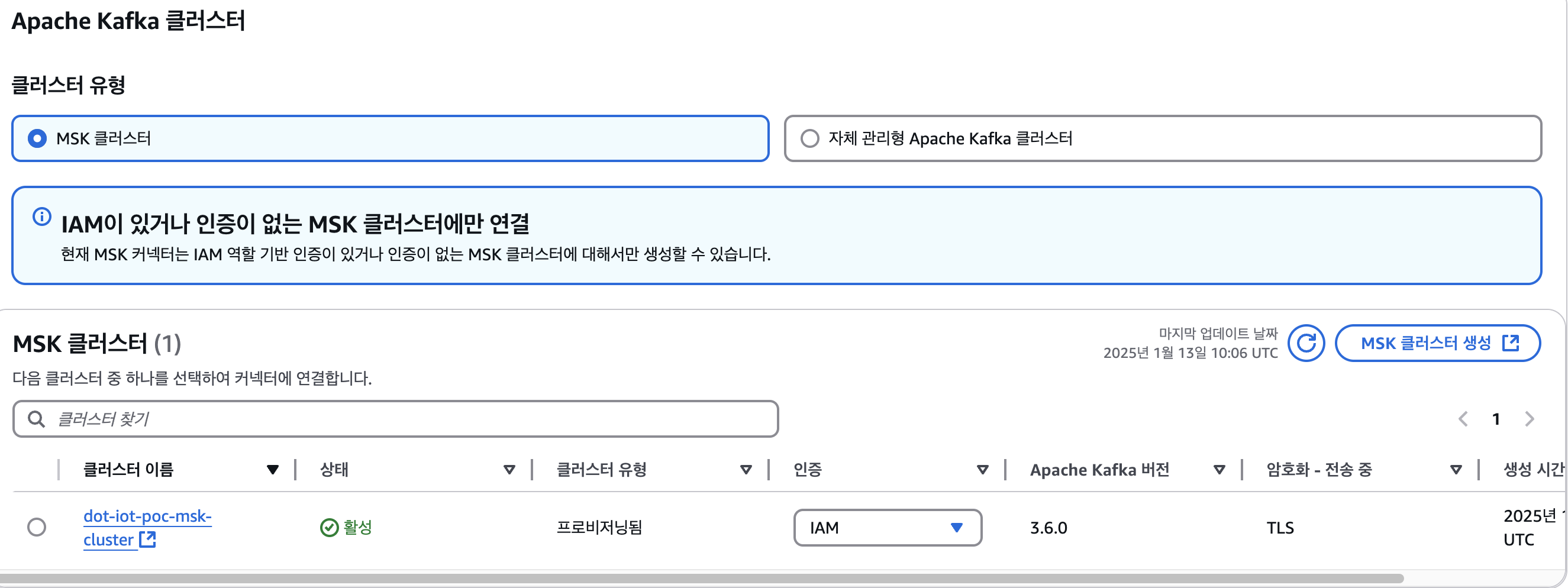Viewport: 1568px width, 588px height.
Task: Click the 3.6.0 Kafka version cell
Action: coord(1048,528)
